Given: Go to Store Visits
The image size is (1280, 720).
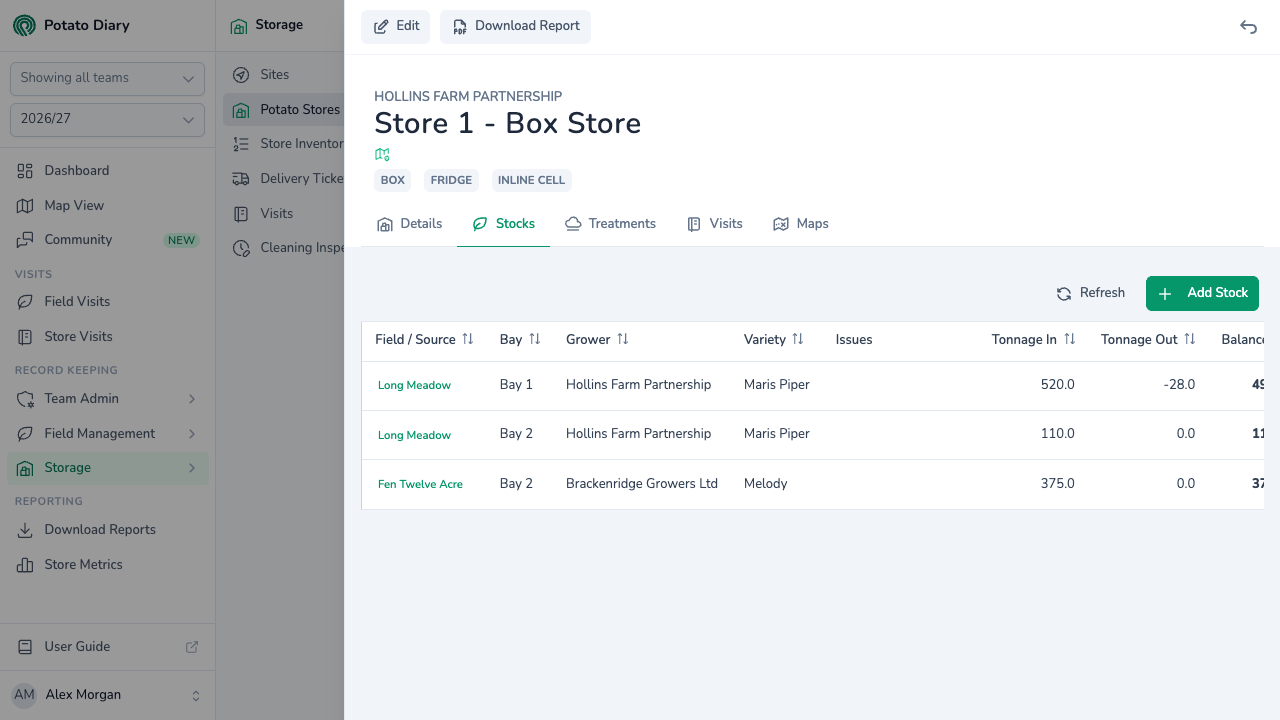Looking at the screenshot, I should 108,336.
